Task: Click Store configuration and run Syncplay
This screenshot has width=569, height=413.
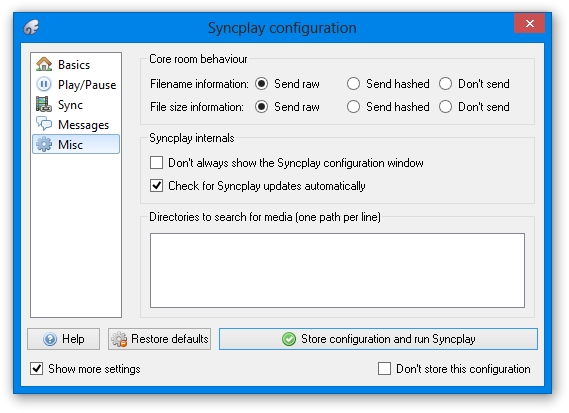Action: [378, 339]
